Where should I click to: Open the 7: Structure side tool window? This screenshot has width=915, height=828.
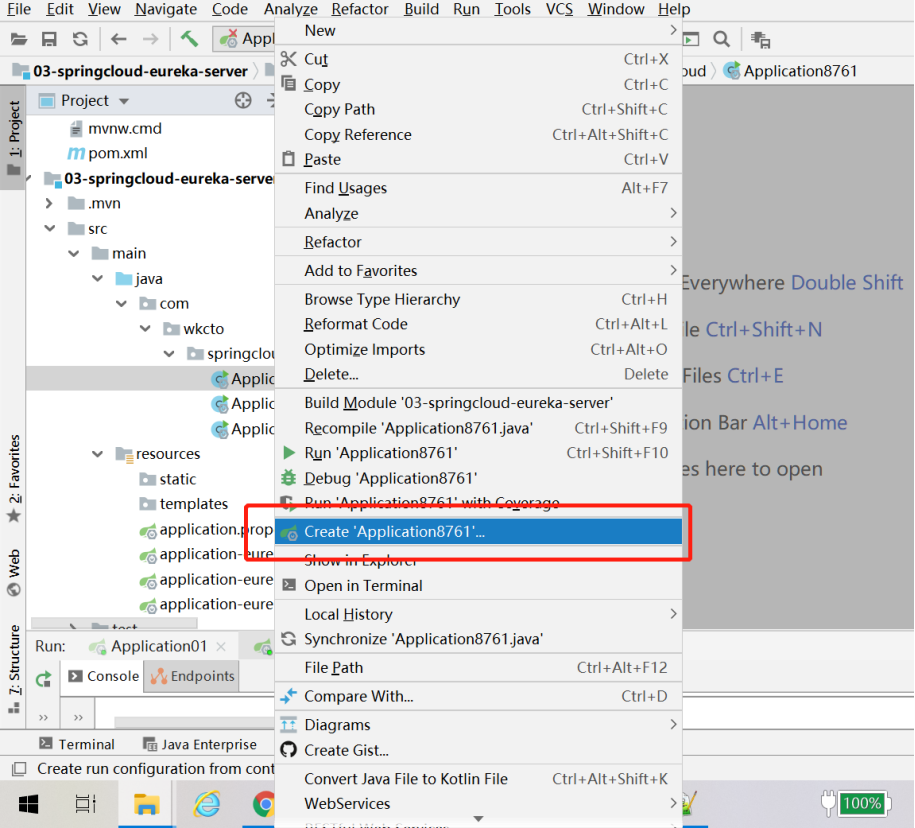13,669
